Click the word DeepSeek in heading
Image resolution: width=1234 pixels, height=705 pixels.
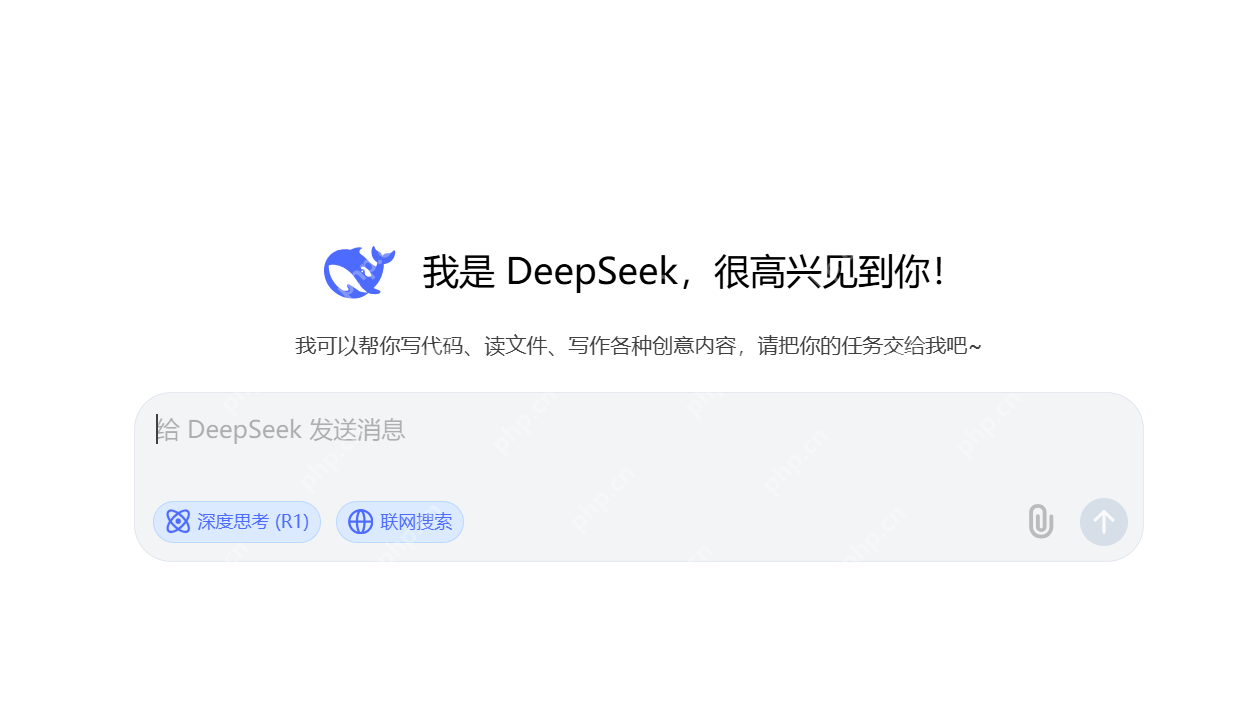[x=592, y=272]
